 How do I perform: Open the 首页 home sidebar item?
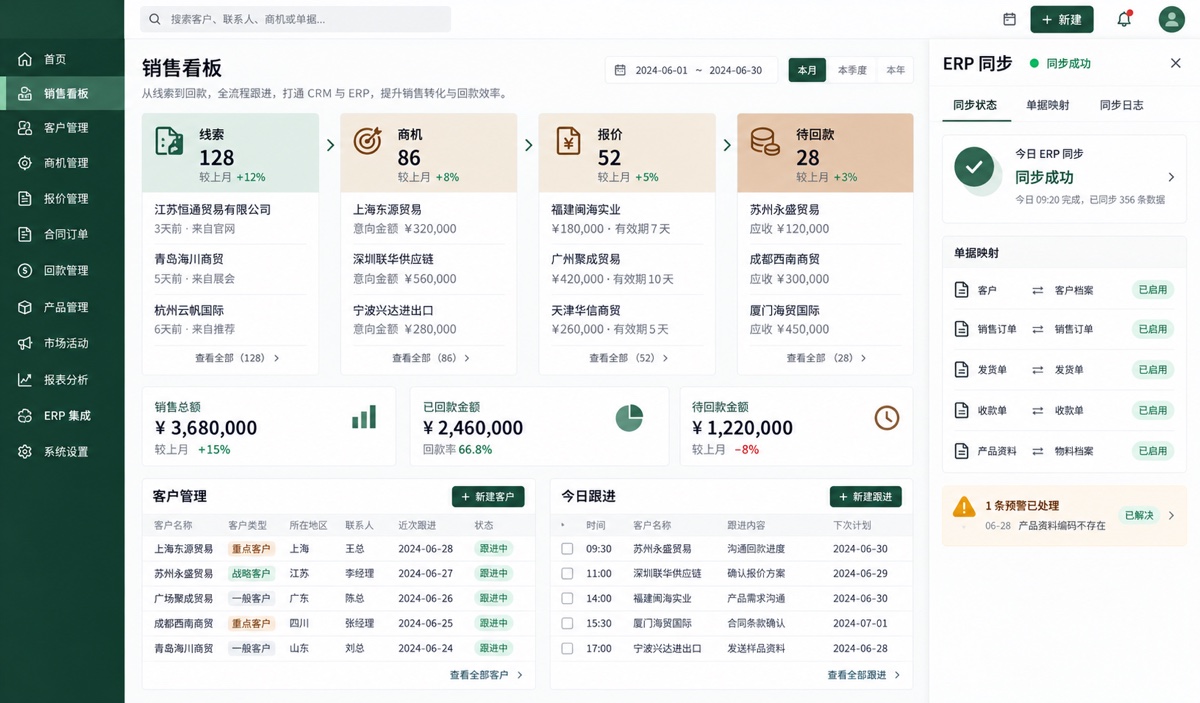tap(62, 59)
